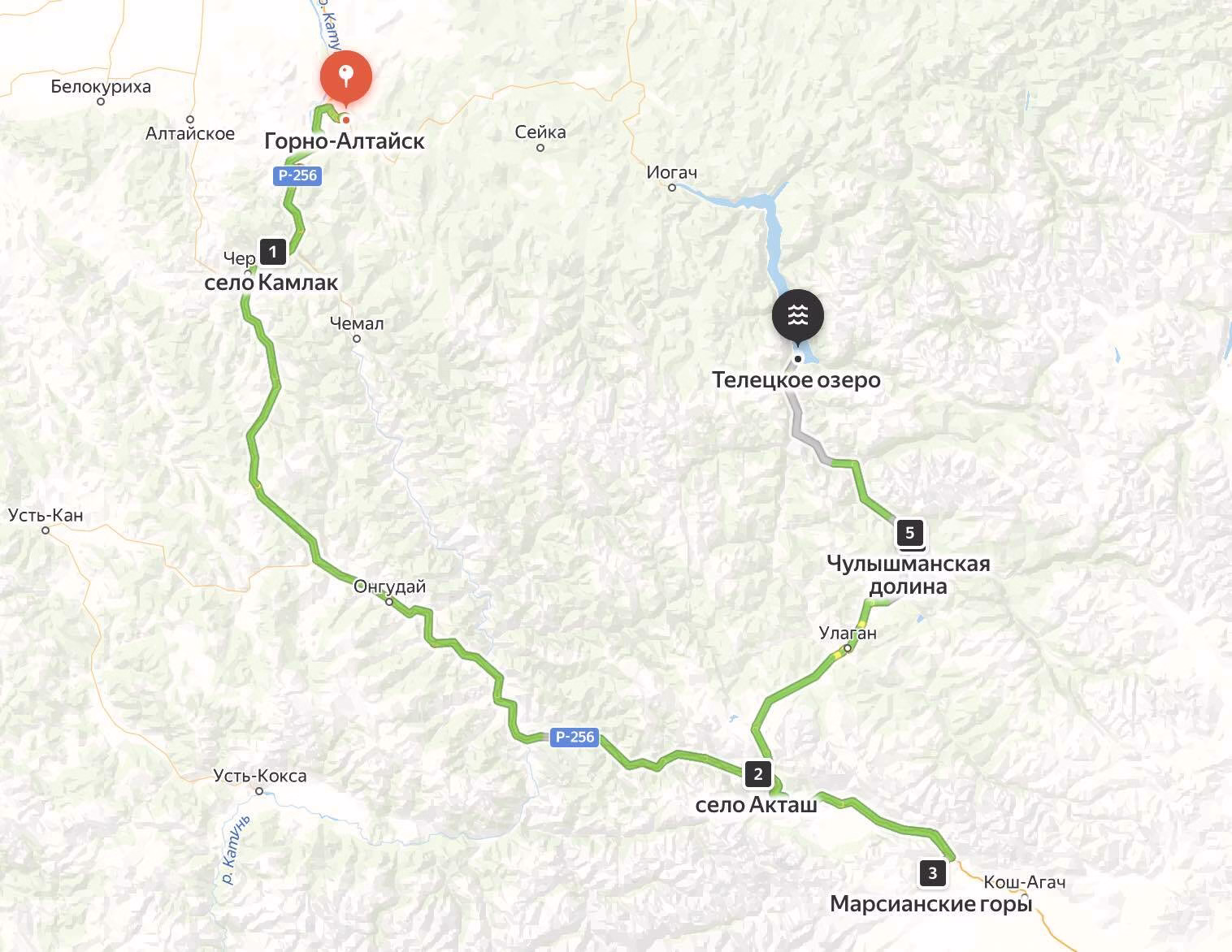Viewport: 1232px width, 952px height.
Task: Click the red destination pin at Горно-Алтайск
Action: (x=346, y=79)
